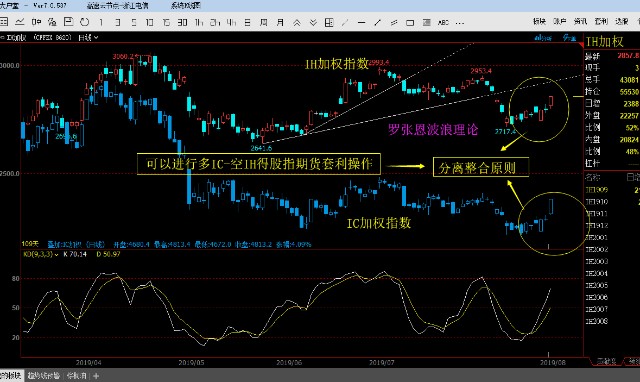Switch chart to 5-minute period
This screenshot has height=382, width=640.
pos(134,22)
